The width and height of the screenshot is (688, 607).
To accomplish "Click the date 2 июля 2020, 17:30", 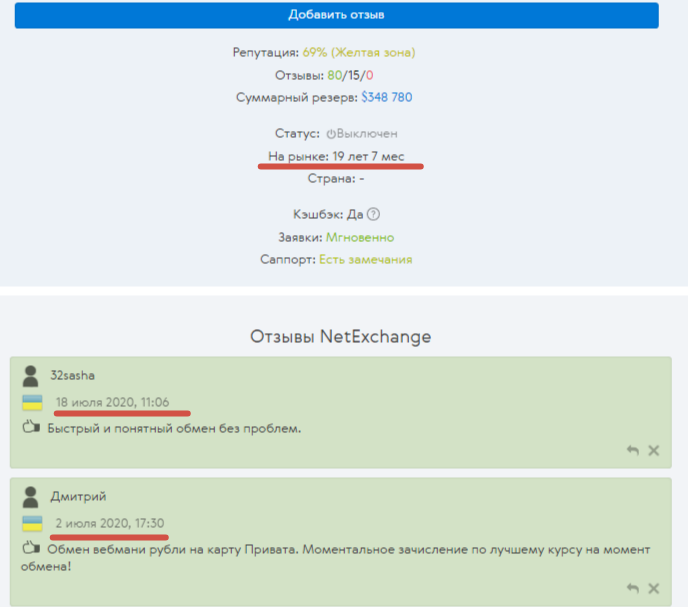I will 110,523.
